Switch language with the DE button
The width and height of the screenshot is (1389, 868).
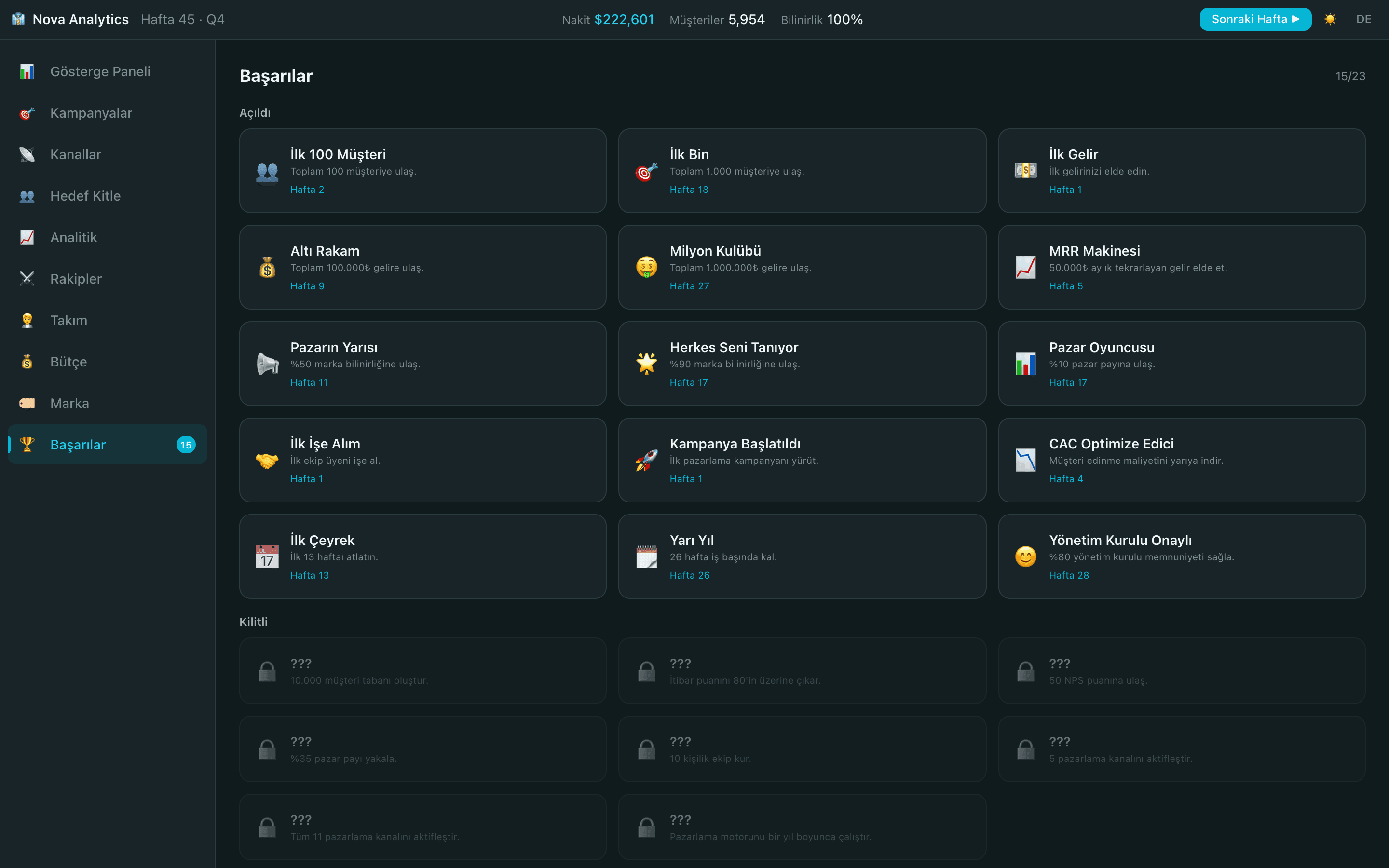(x=1363, y=19)
